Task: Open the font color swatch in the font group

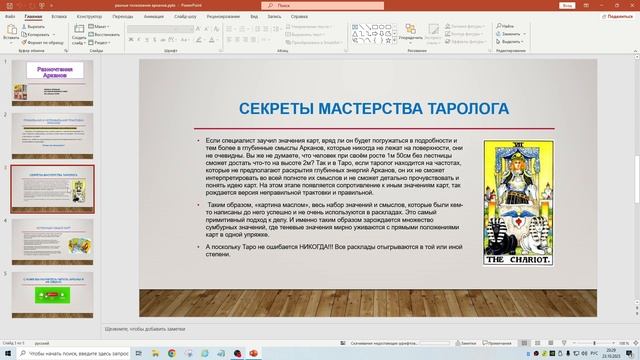Action: (211, 40)
